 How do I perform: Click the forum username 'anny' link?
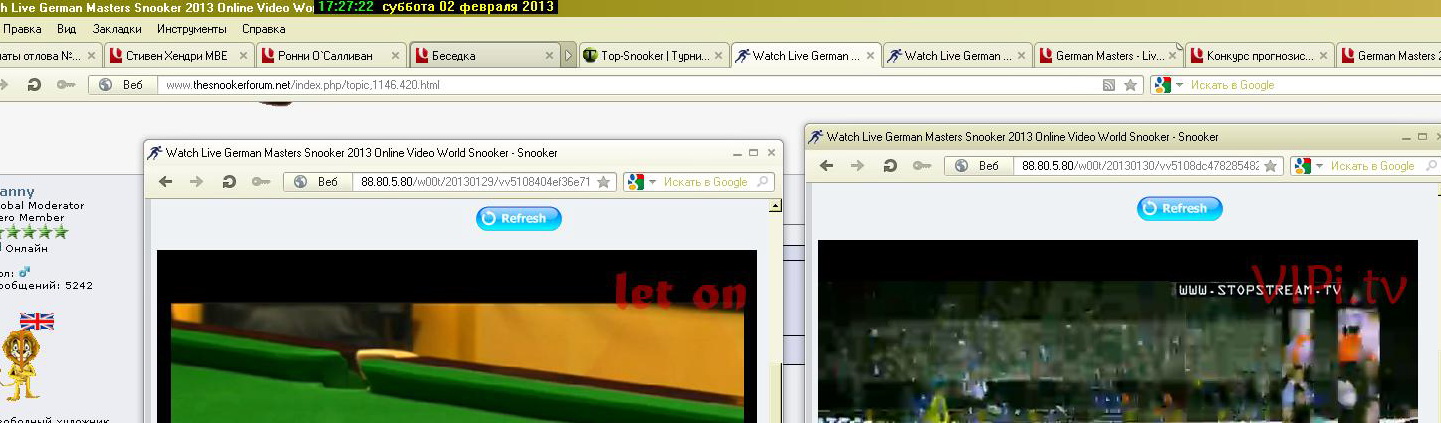pos(18,191)
